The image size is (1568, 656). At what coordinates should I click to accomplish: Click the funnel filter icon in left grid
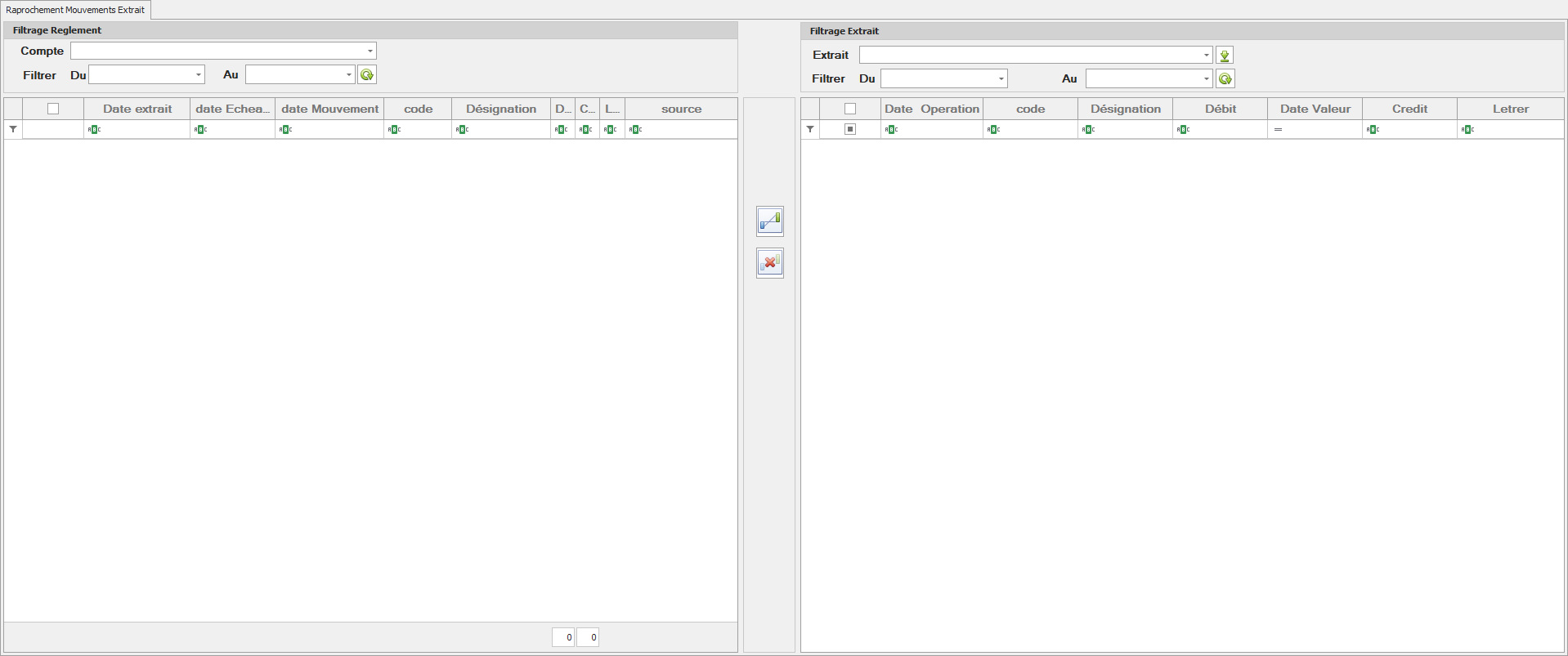pyautogui.click(x=13, y=129)
